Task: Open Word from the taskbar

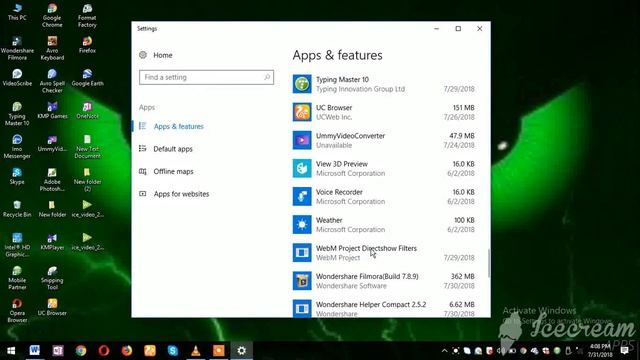Action: pyautogui.click(x=35, y=351)
